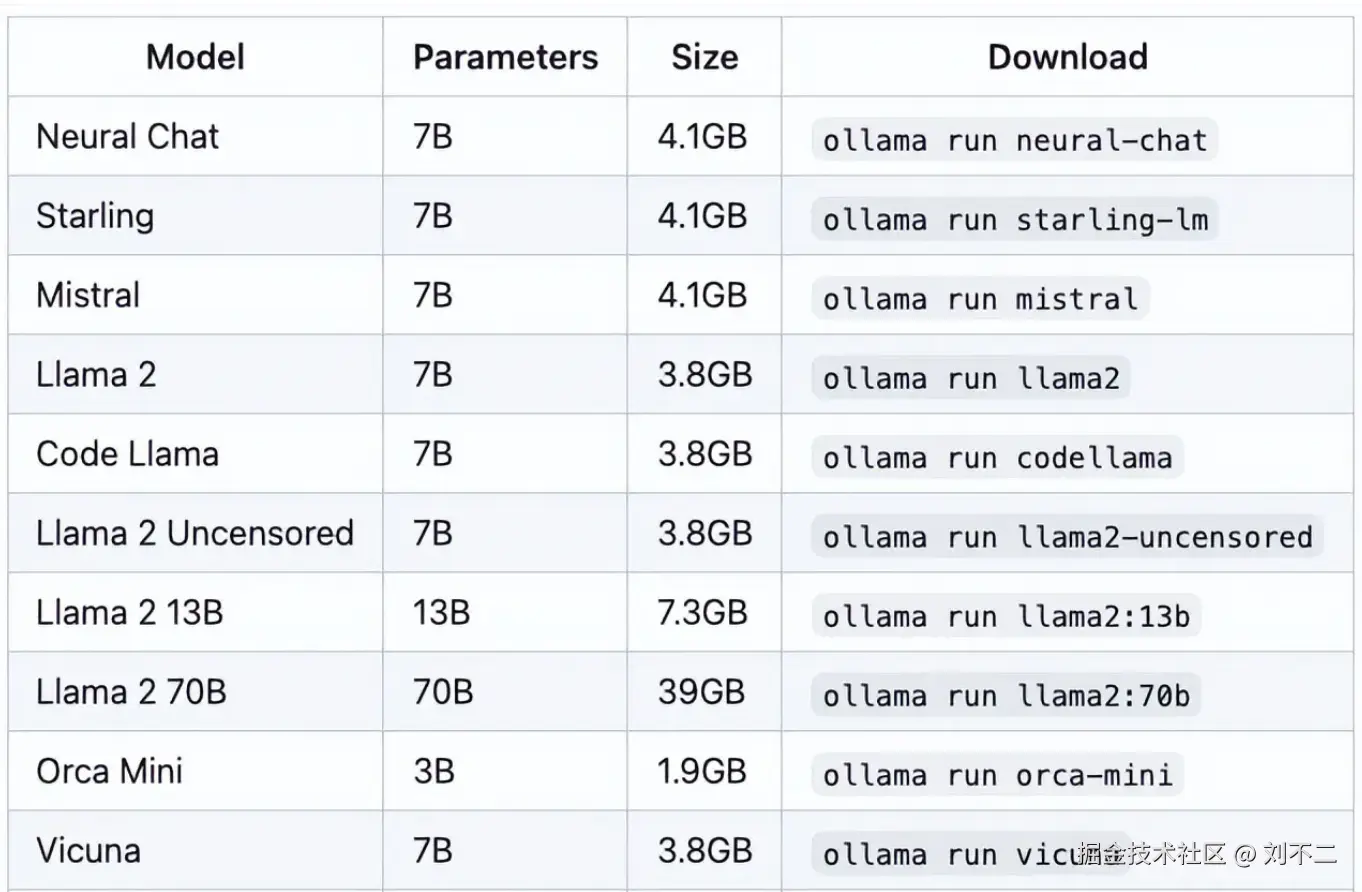
Task: Select the "ollama run llama2:13b" command
Action: (1006, 616)
